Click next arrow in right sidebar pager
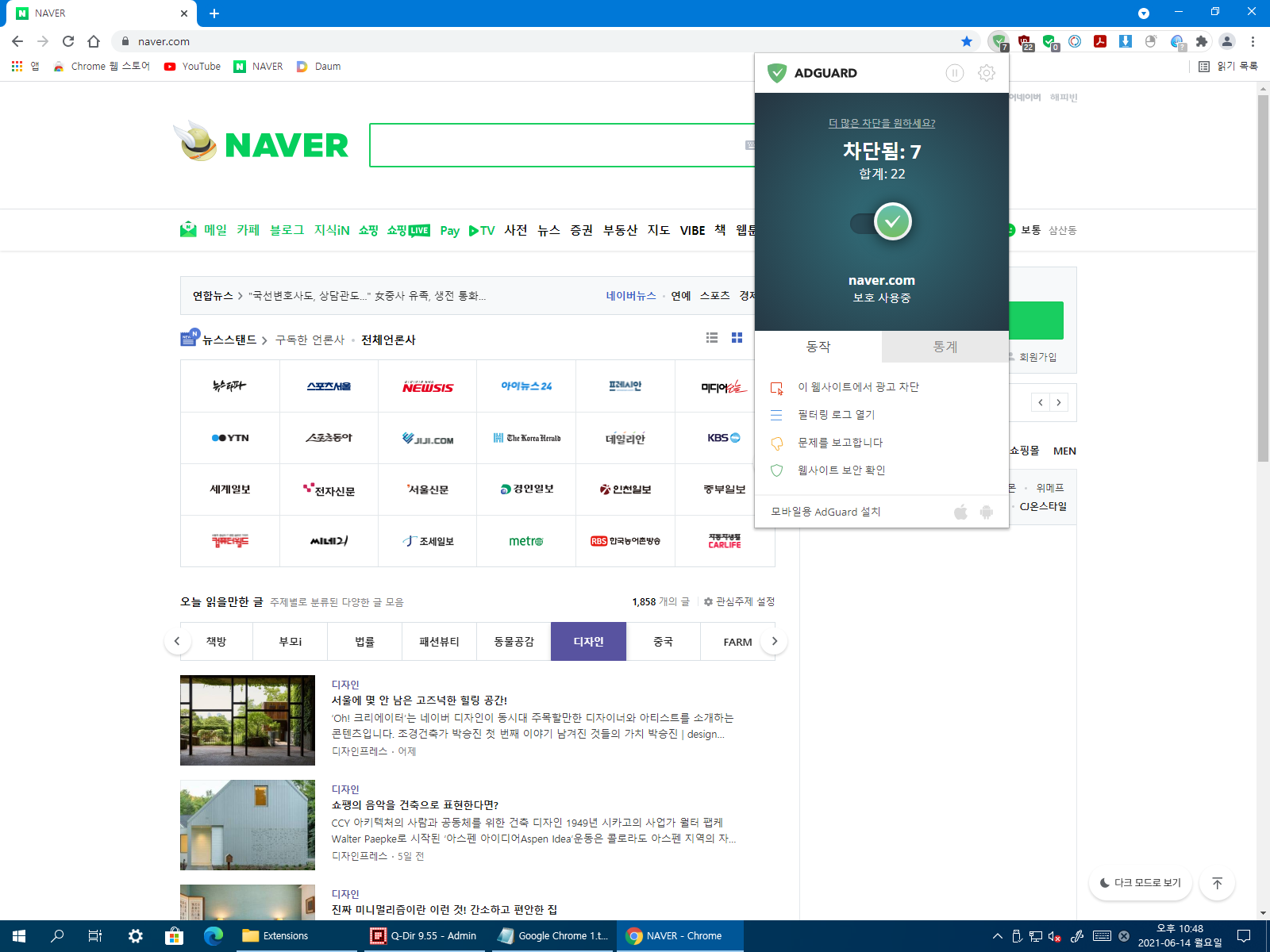Viewport: 1270px width, 952px height. pos(1059,403)
